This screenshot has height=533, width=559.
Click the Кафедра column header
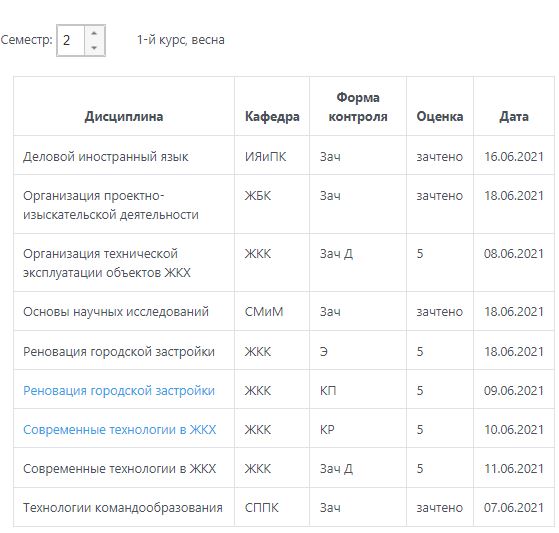272,117
